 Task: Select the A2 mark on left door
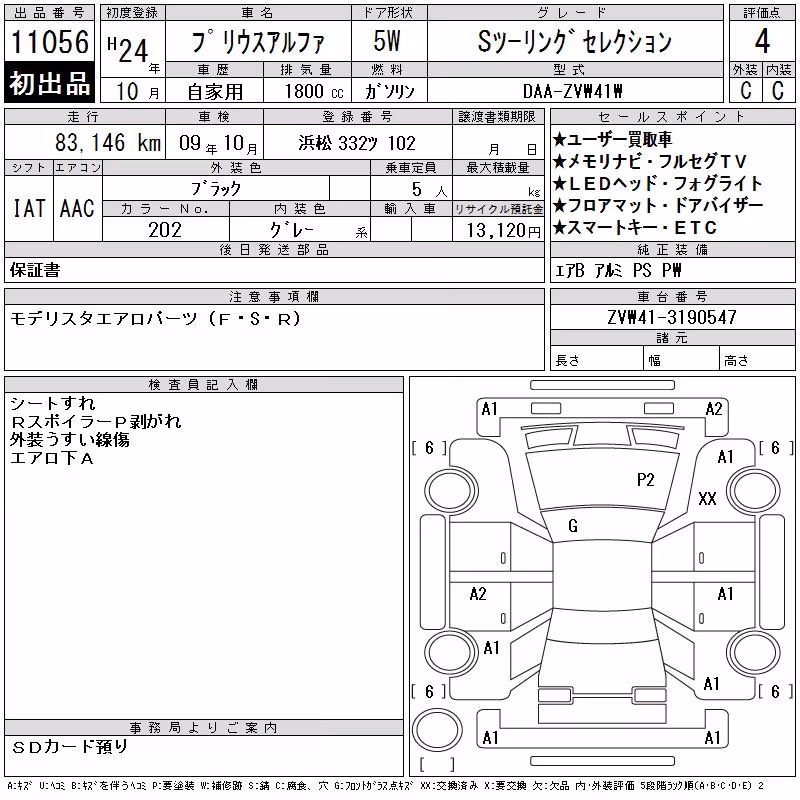478,594
